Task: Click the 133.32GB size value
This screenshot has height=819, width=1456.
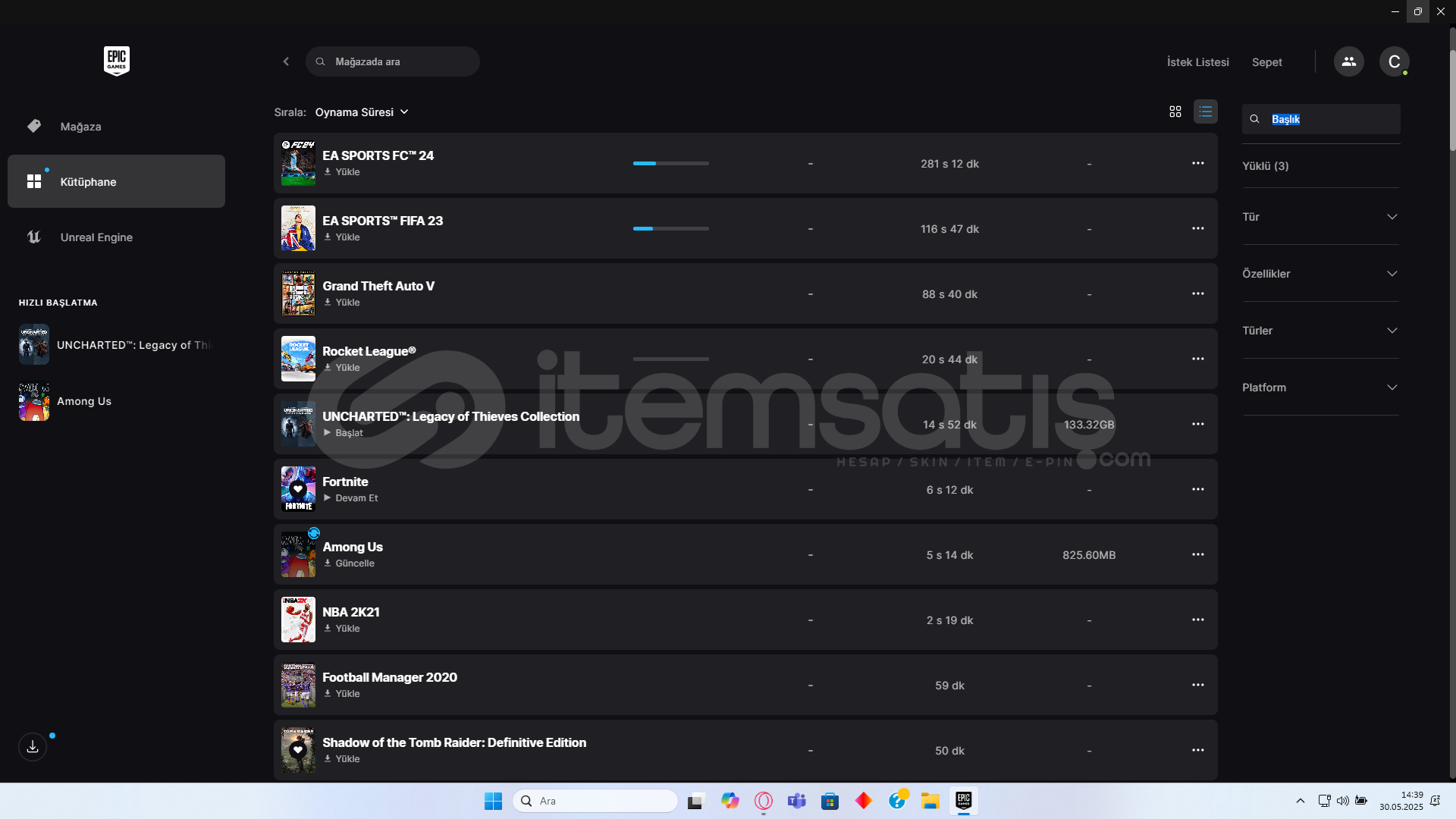Action: click(1089, 425)
